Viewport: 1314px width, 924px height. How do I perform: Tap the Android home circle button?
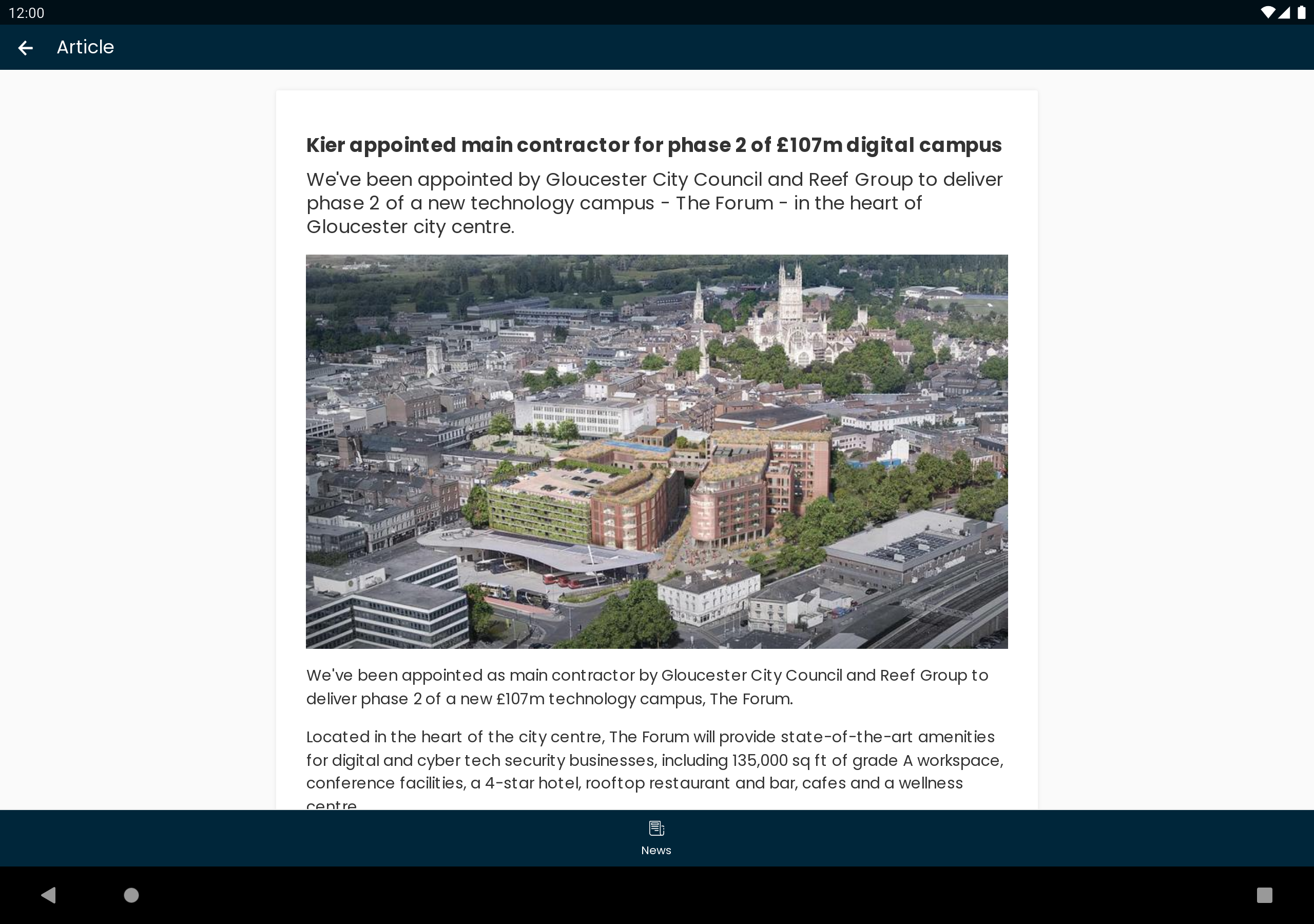(x=131, y=895)
